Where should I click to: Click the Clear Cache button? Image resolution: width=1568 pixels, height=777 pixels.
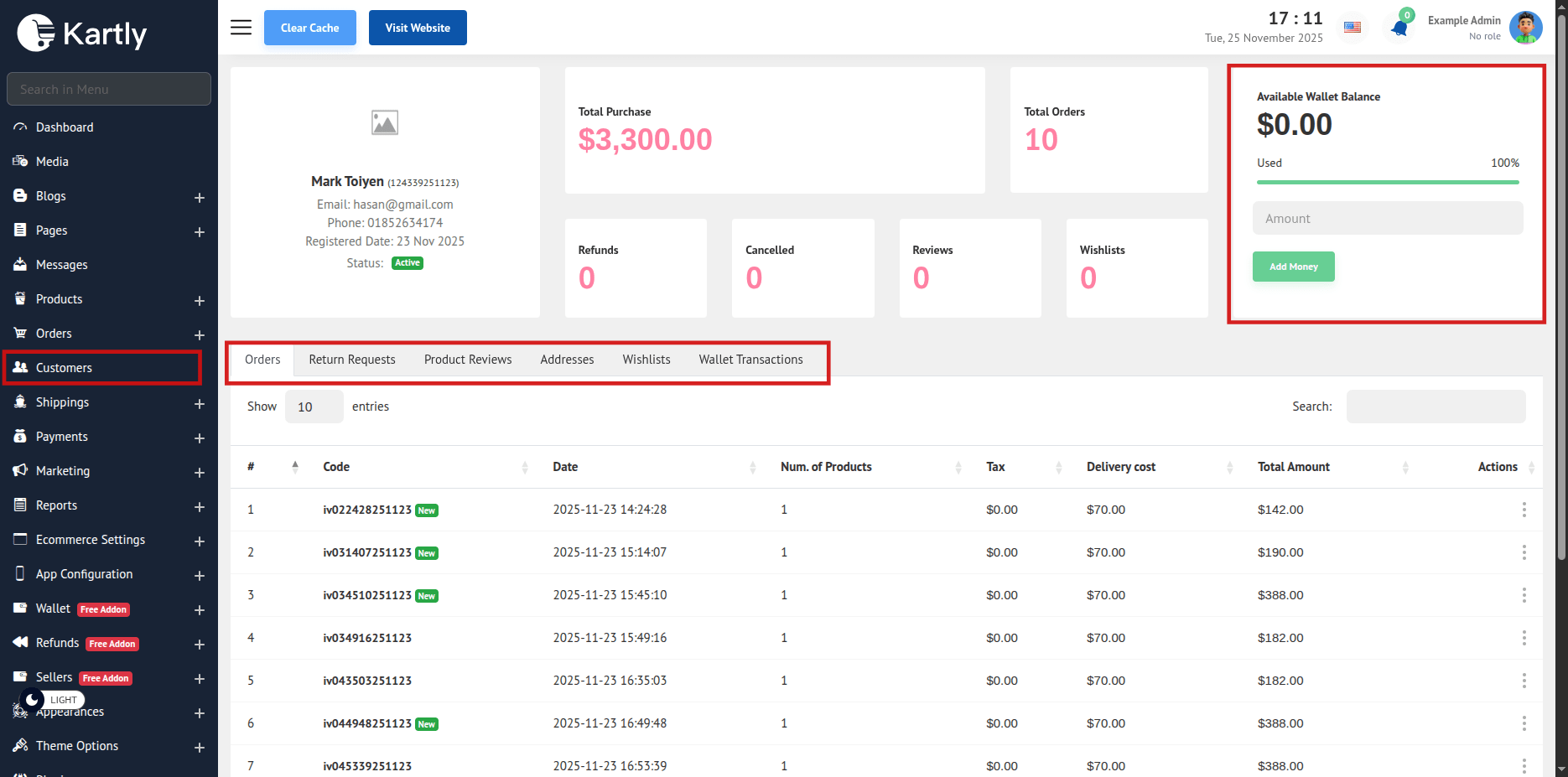[309, 28]
